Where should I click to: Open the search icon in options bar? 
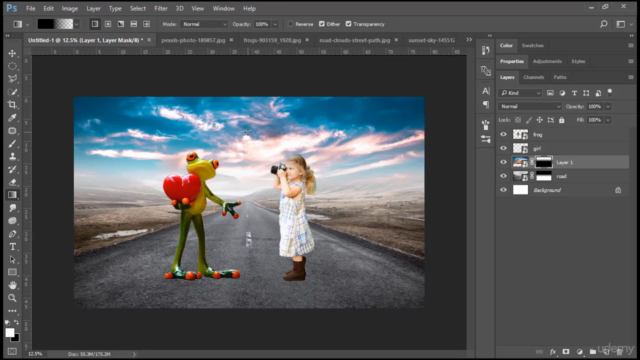(x=604, y=24)
